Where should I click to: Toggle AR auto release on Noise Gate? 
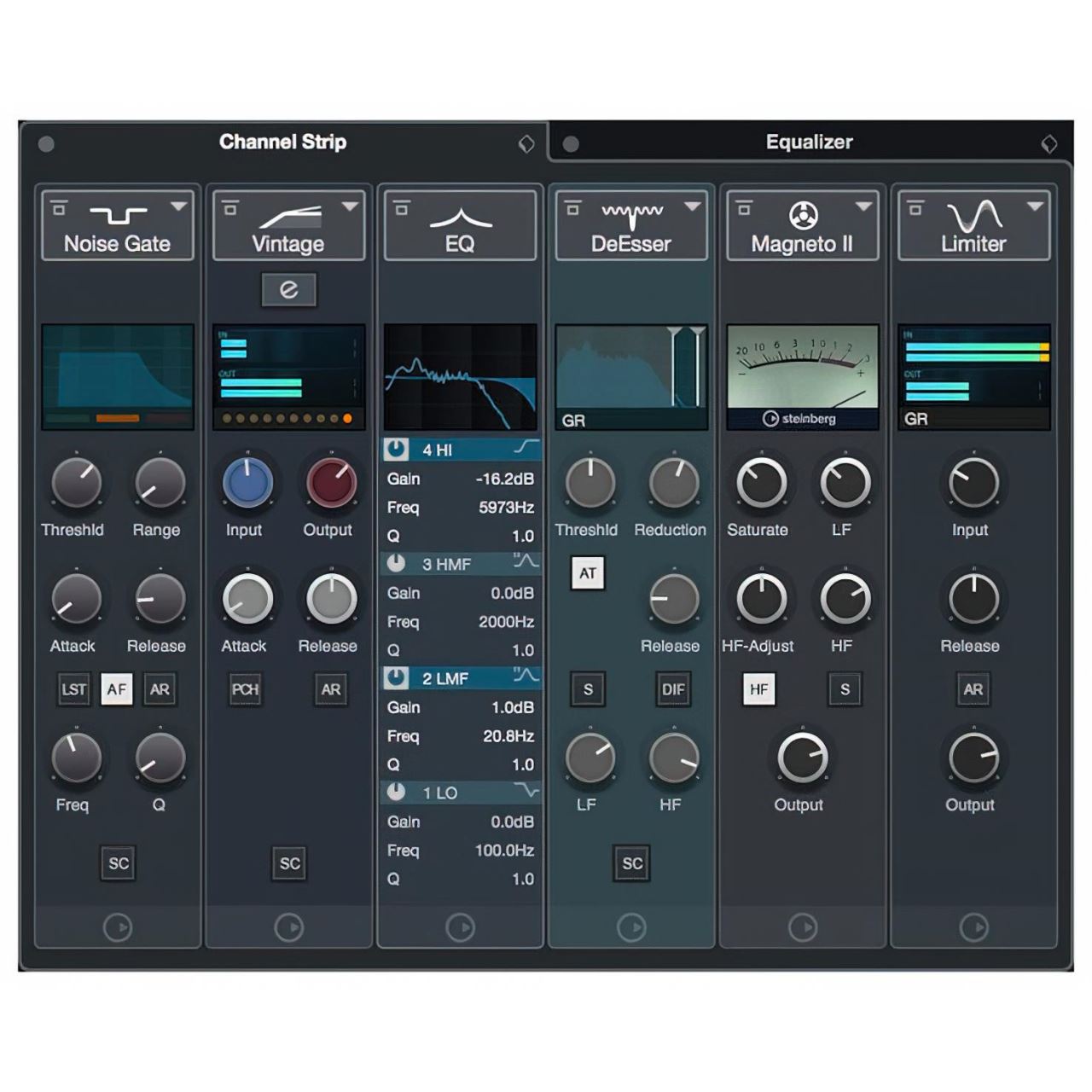[x=160, y=689]
